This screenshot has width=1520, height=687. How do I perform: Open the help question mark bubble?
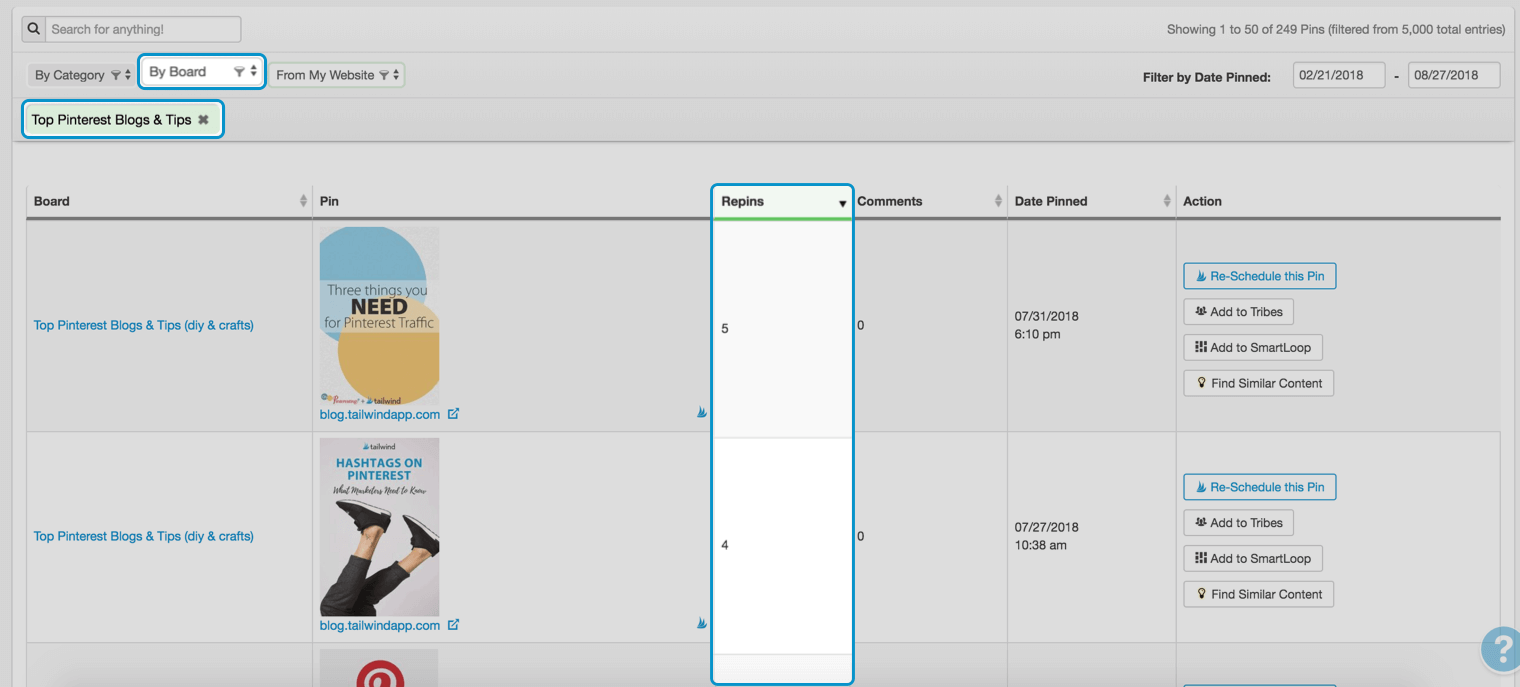tap(1501, 649)
